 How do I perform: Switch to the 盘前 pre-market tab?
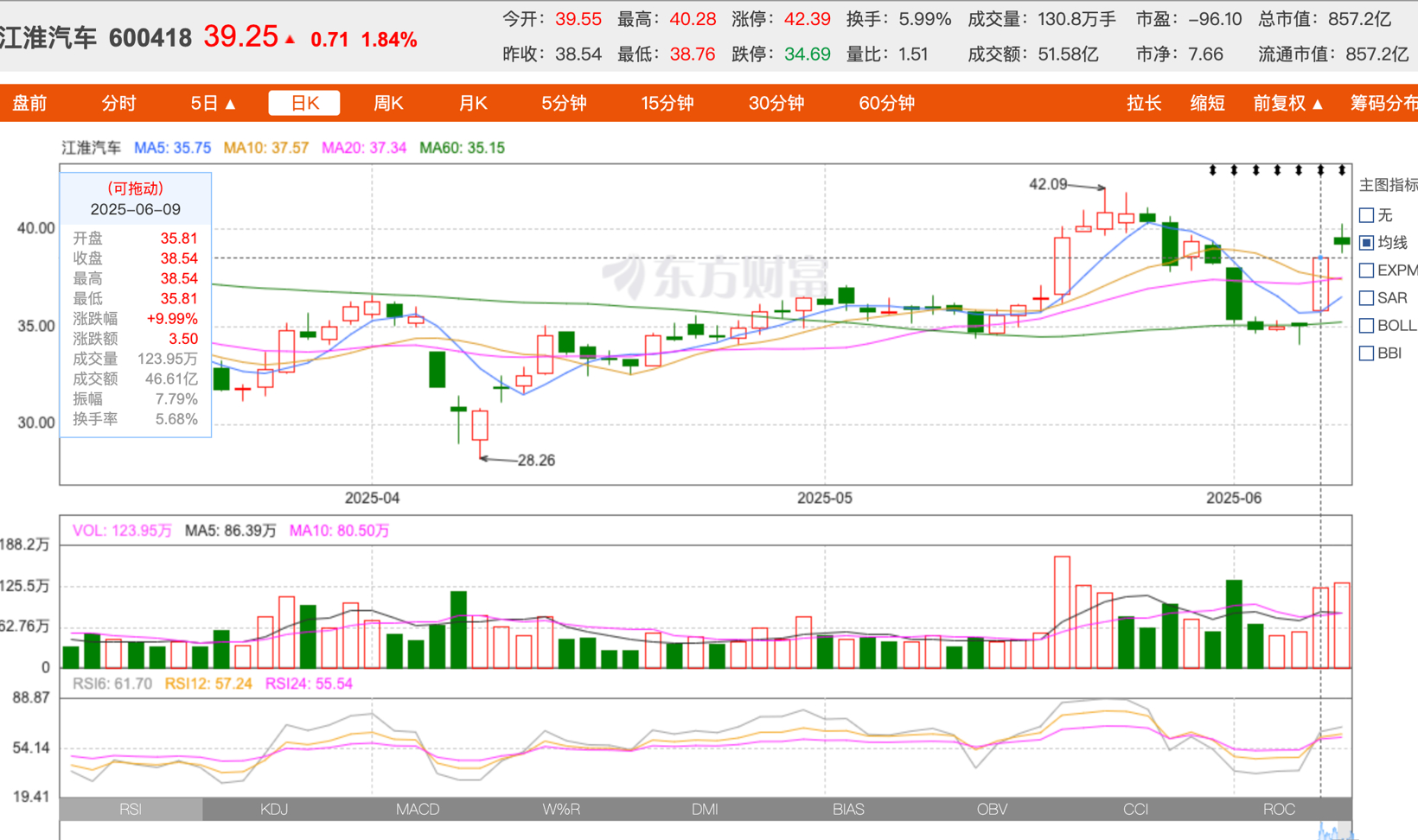click(x=29, y=104)
